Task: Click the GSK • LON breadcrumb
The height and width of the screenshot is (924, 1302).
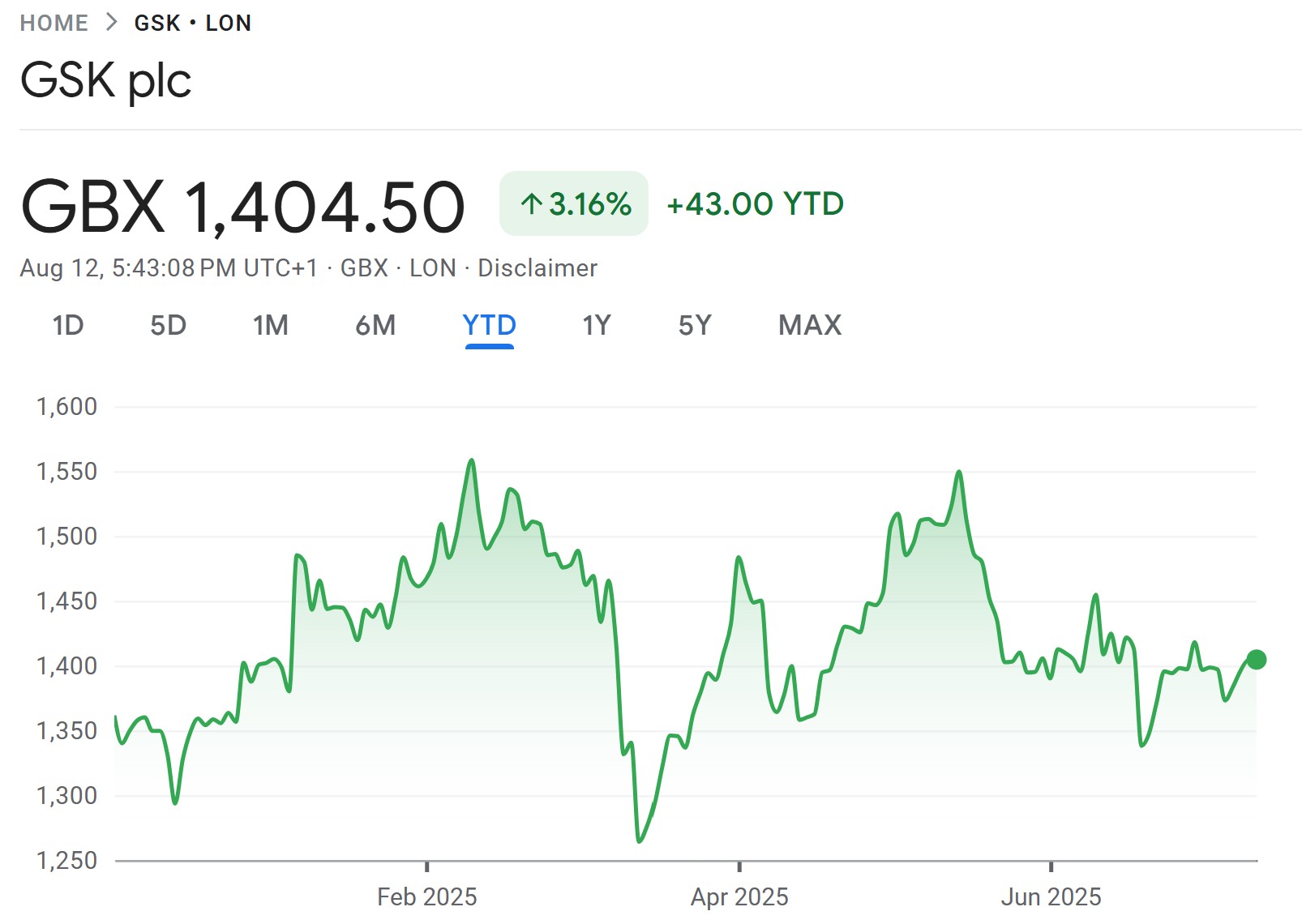Action: pyautogui.click(x=193, y=23)
